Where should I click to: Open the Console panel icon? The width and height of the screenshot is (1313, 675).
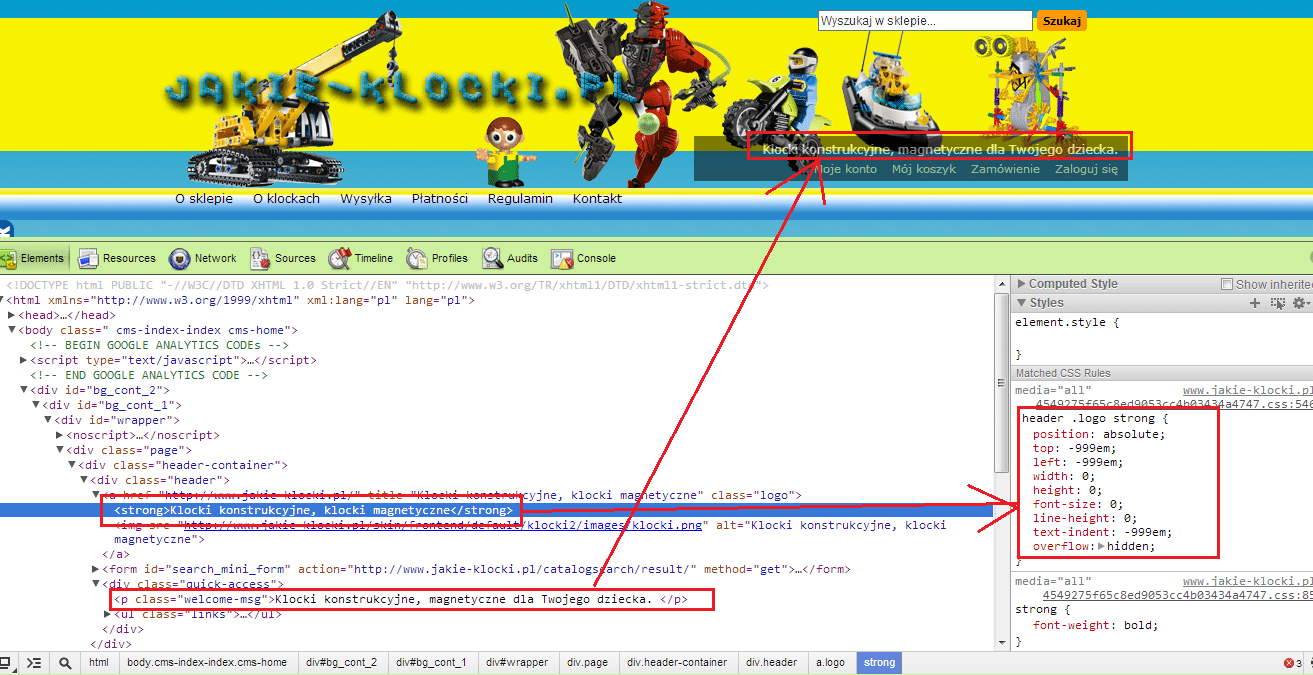[x=564, y=259]
